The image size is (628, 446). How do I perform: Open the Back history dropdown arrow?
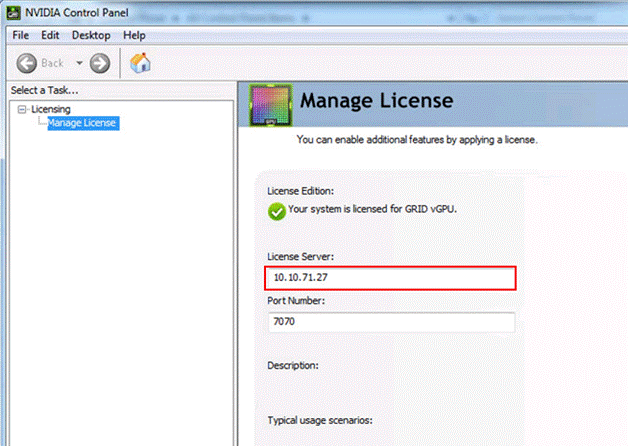coord(79,63)
